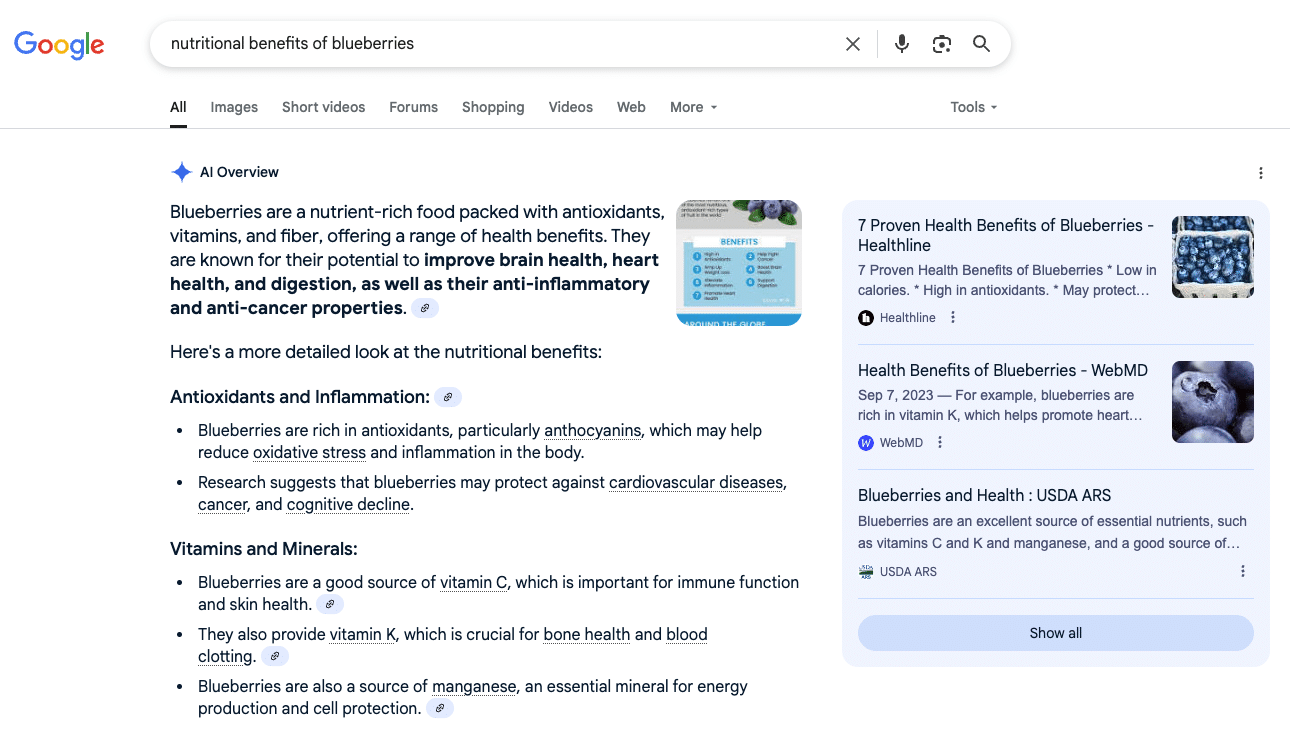Expand the More search filters dropdown
This screenshot has width=1290, height=733.
click(694, 107)
